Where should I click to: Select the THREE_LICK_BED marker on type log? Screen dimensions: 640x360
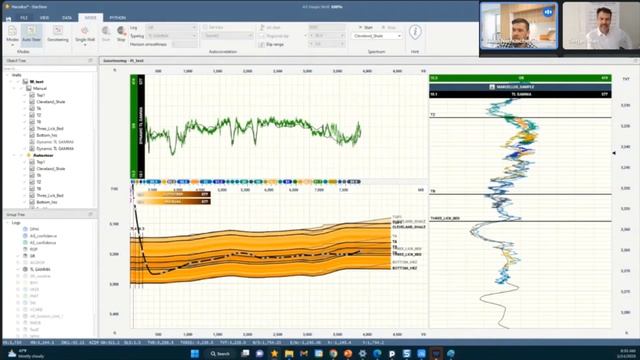(x=444, y=218)
